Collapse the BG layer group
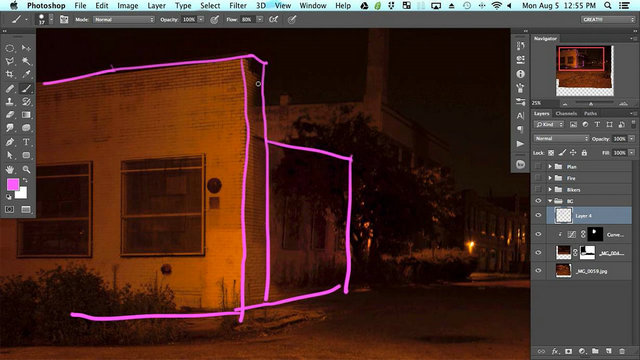640x360 pixels. pos(550,201)
